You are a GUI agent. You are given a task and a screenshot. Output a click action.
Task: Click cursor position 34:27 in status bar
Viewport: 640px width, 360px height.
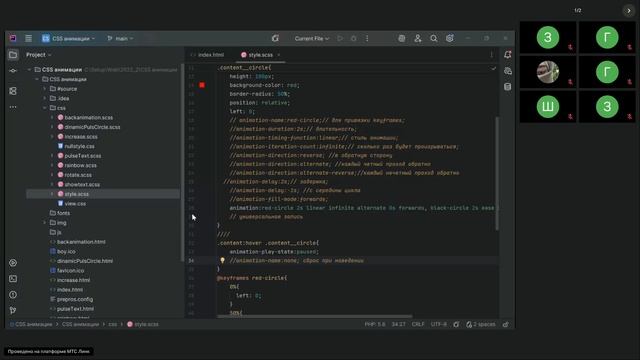pos(398,324)
